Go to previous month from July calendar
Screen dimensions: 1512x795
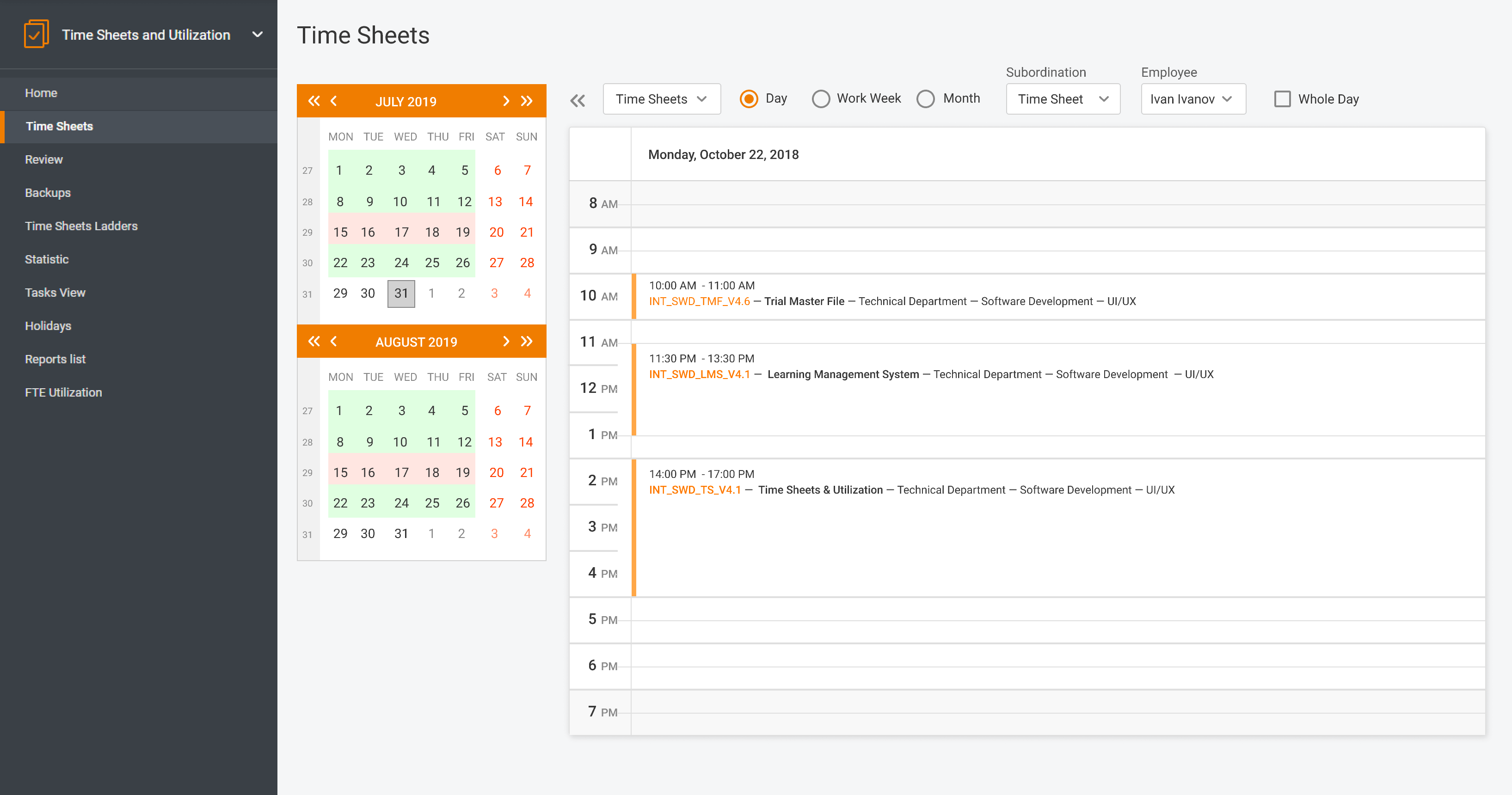(333, 101)
